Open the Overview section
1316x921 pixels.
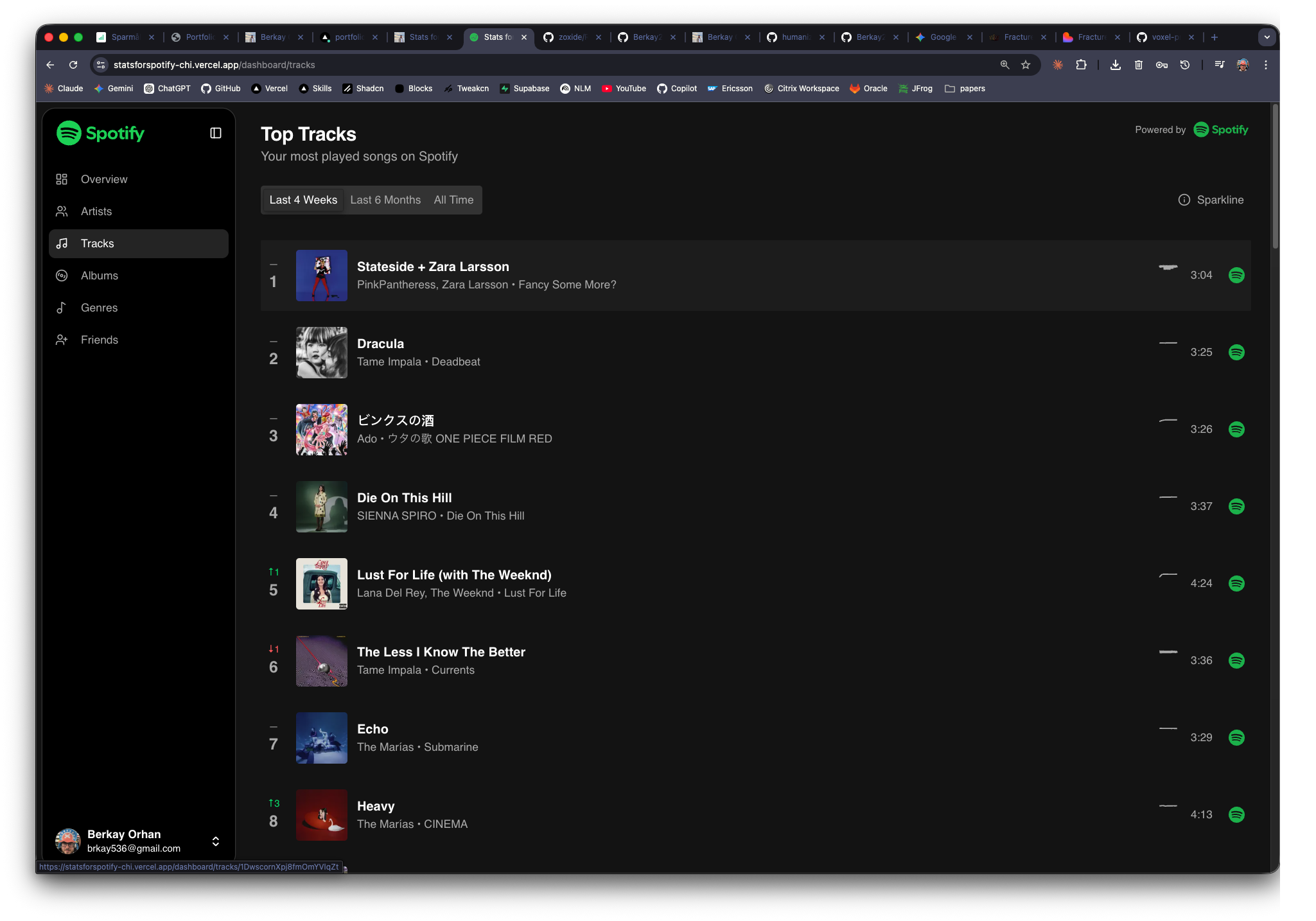(x=103, y=179)
